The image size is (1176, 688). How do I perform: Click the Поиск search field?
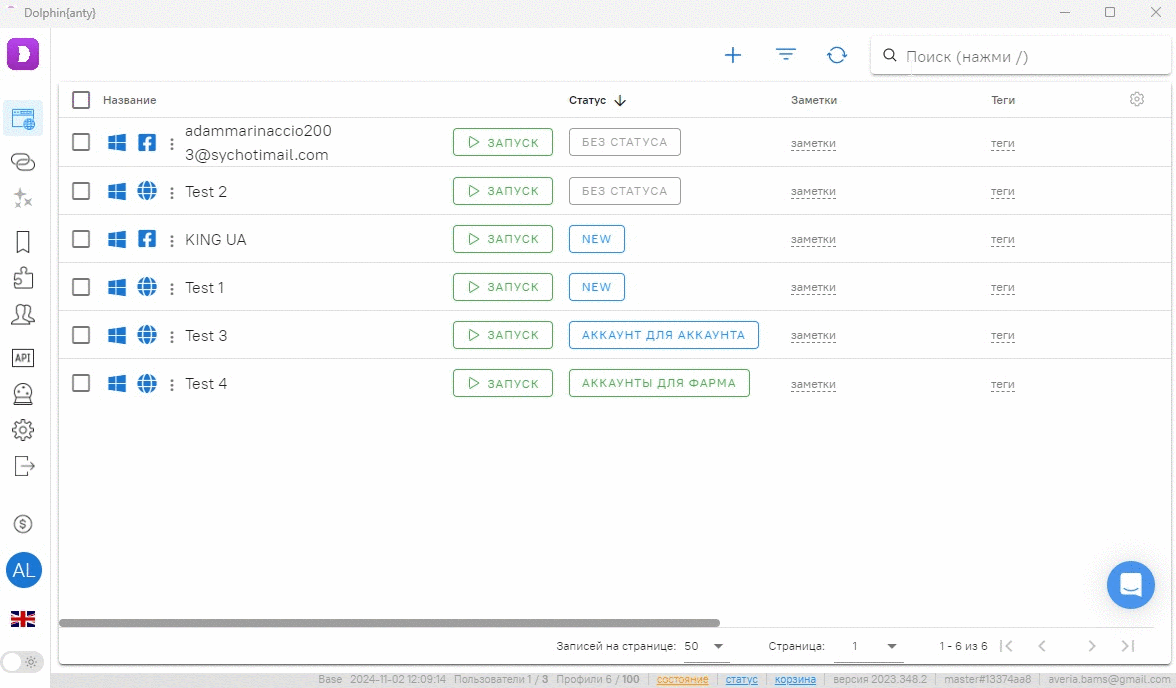[1030, 57]
